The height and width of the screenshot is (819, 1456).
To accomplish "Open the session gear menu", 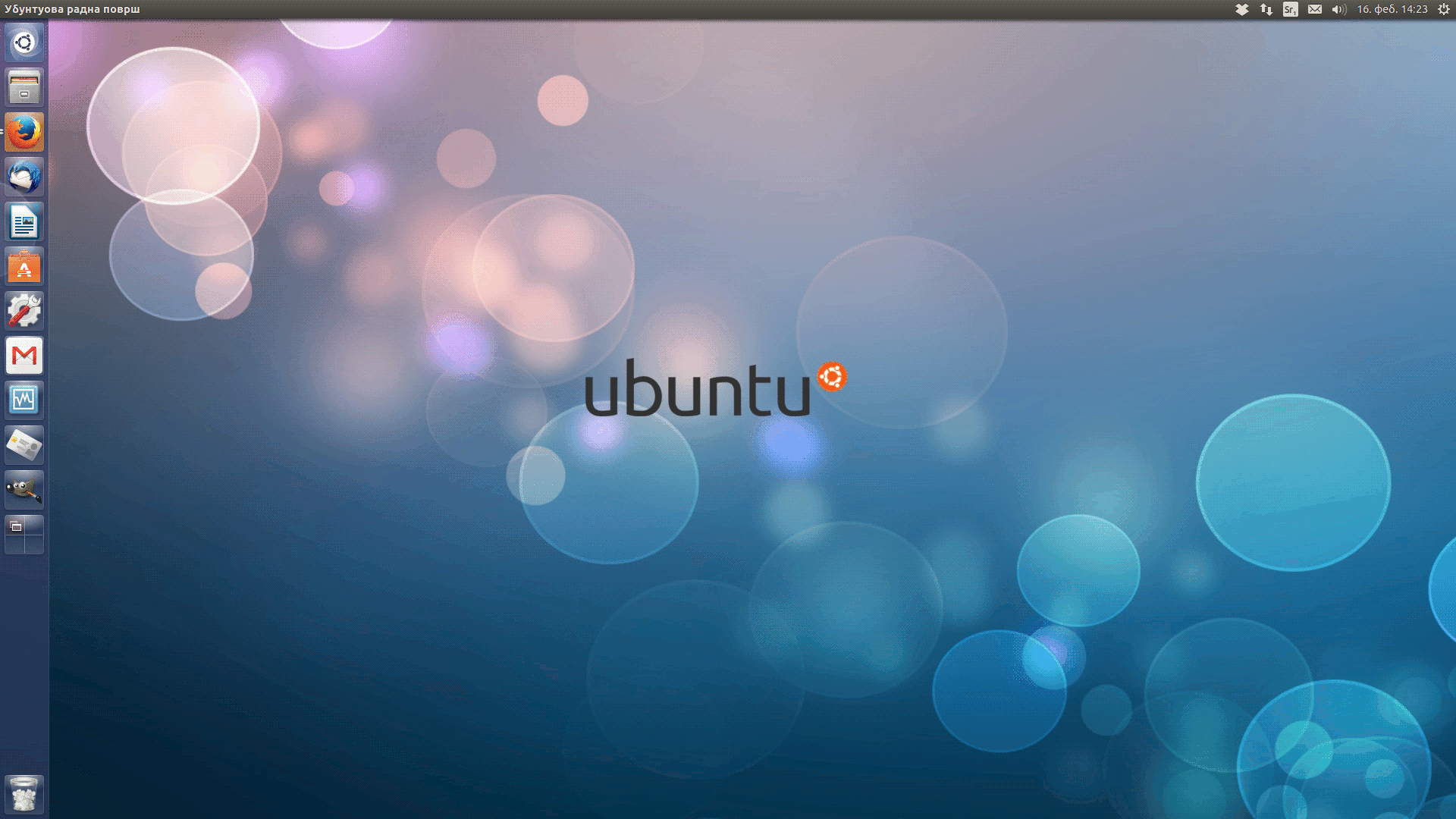I will pyautogui.click(x=1444, y=9).
